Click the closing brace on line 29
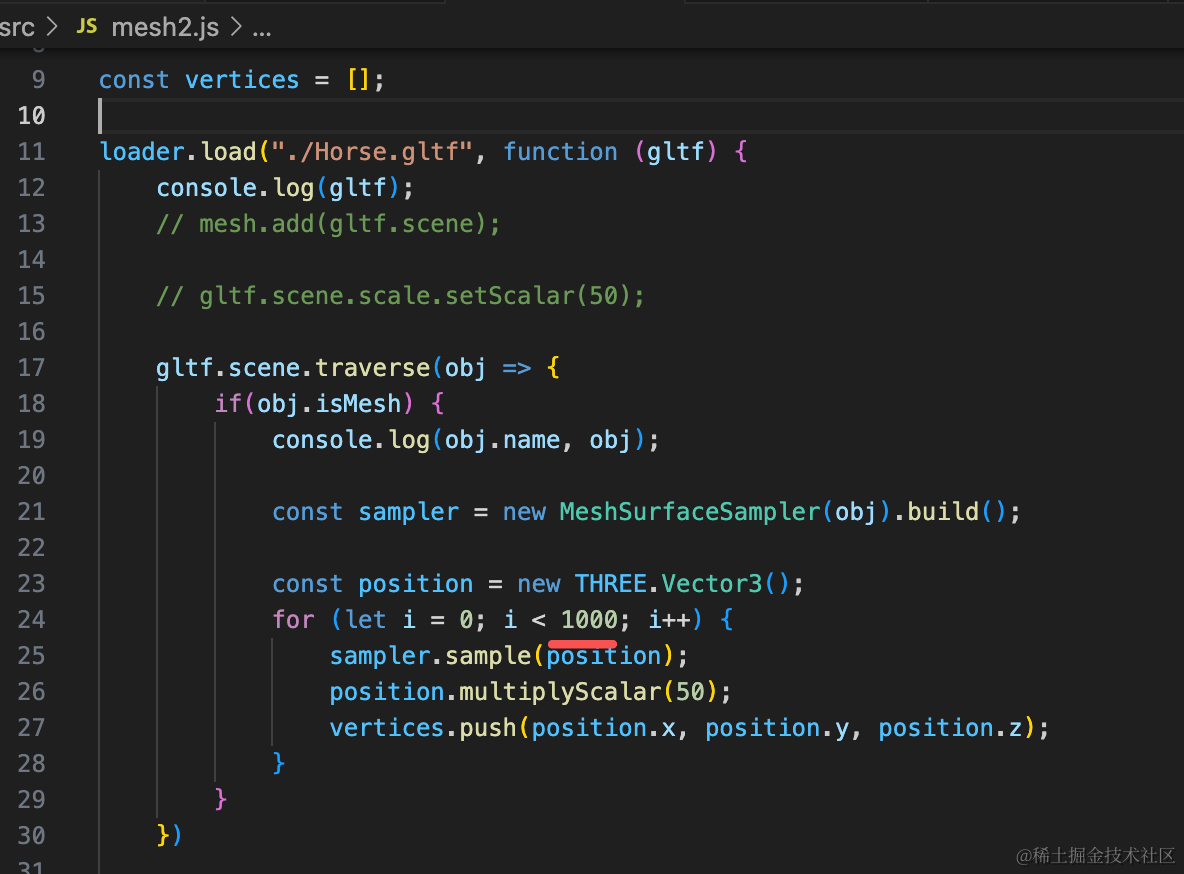 pyautogui.click(x=220, y=798)
